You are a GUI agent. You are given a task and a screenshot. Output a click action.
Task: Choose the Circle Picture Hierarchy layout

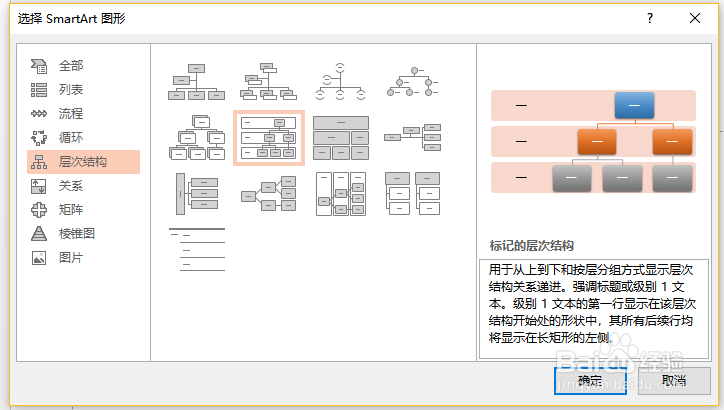click(x=412, y=82)
